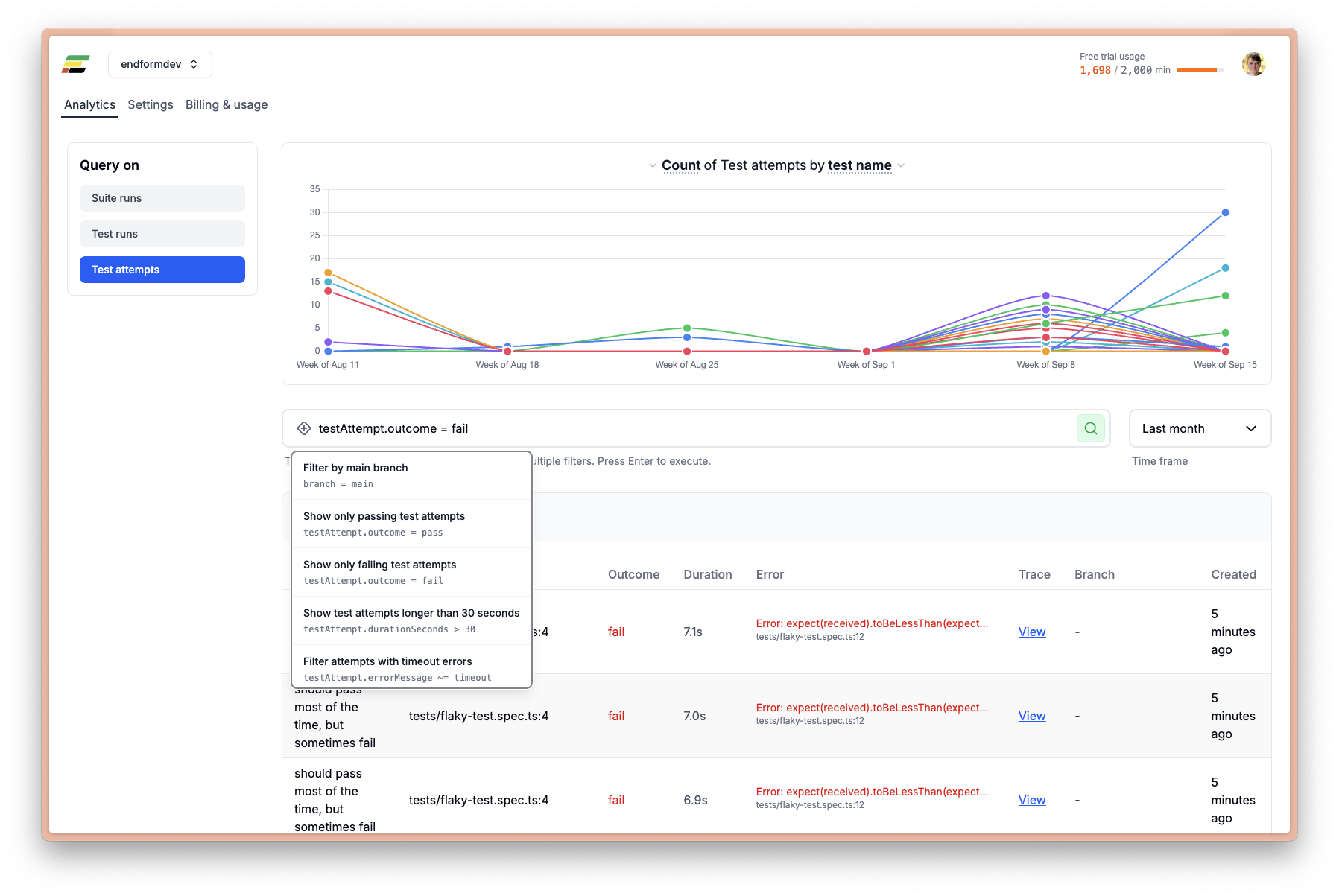This screenshot has height=896, width=1339.
Task: Click the chevron beside Count in chart title
Action: tap(653, 165)
